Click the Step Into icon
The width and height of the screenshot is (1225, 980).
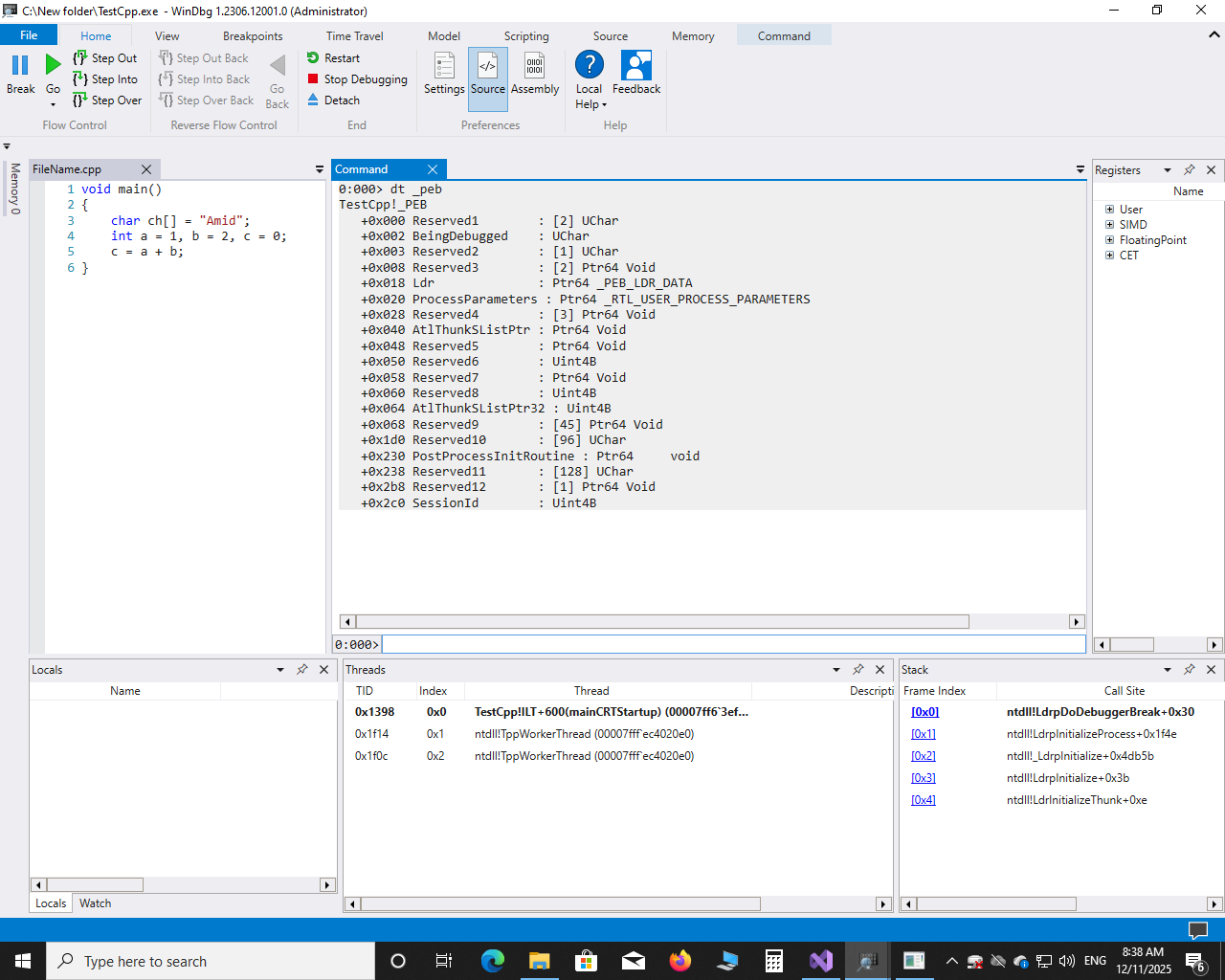coord(80,79)
